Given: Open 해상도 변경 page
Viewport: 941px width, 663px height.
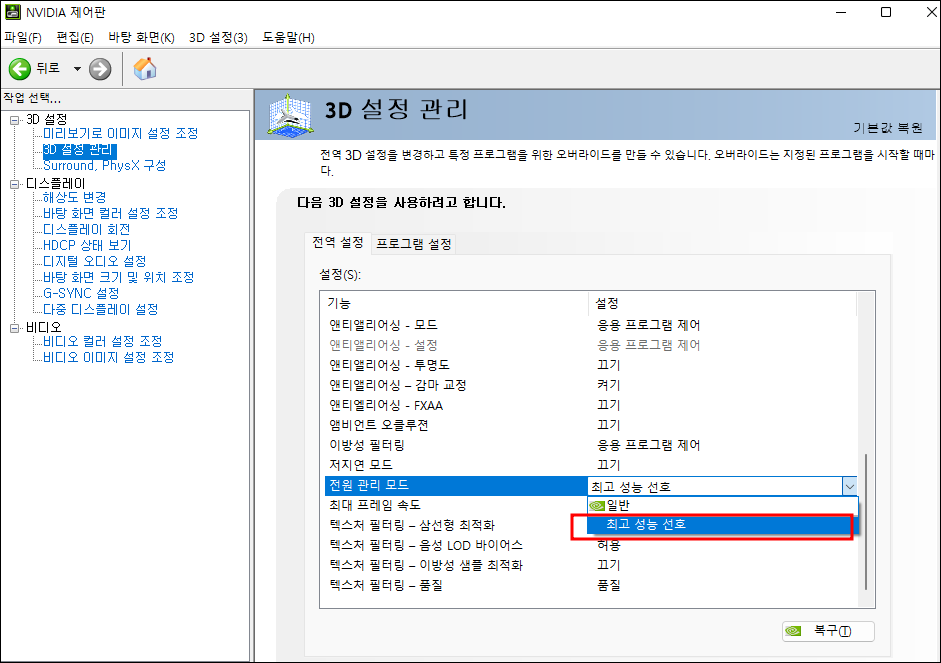Looking at the screenshot, I should [x=74, y=197].
